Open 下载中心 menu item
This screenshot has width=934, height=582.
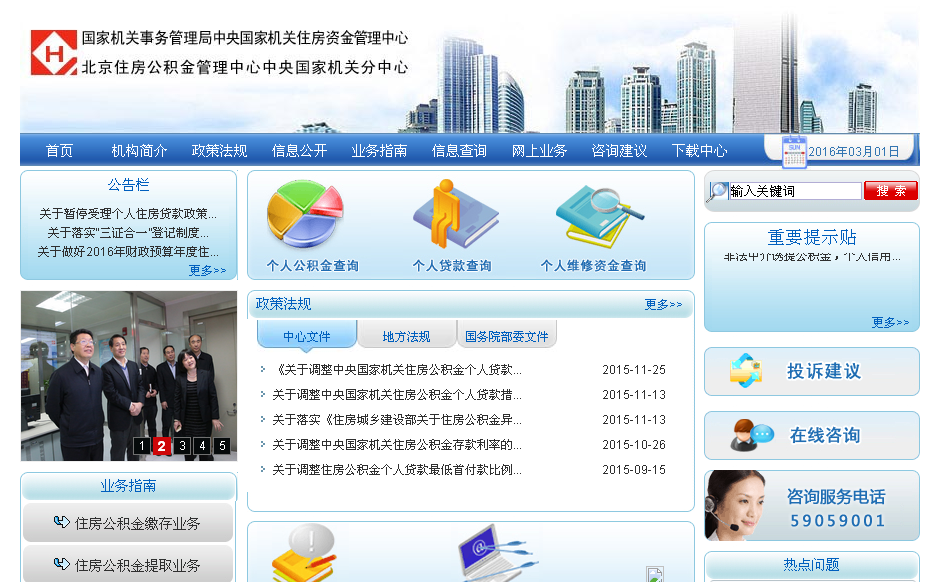point(699,151)
